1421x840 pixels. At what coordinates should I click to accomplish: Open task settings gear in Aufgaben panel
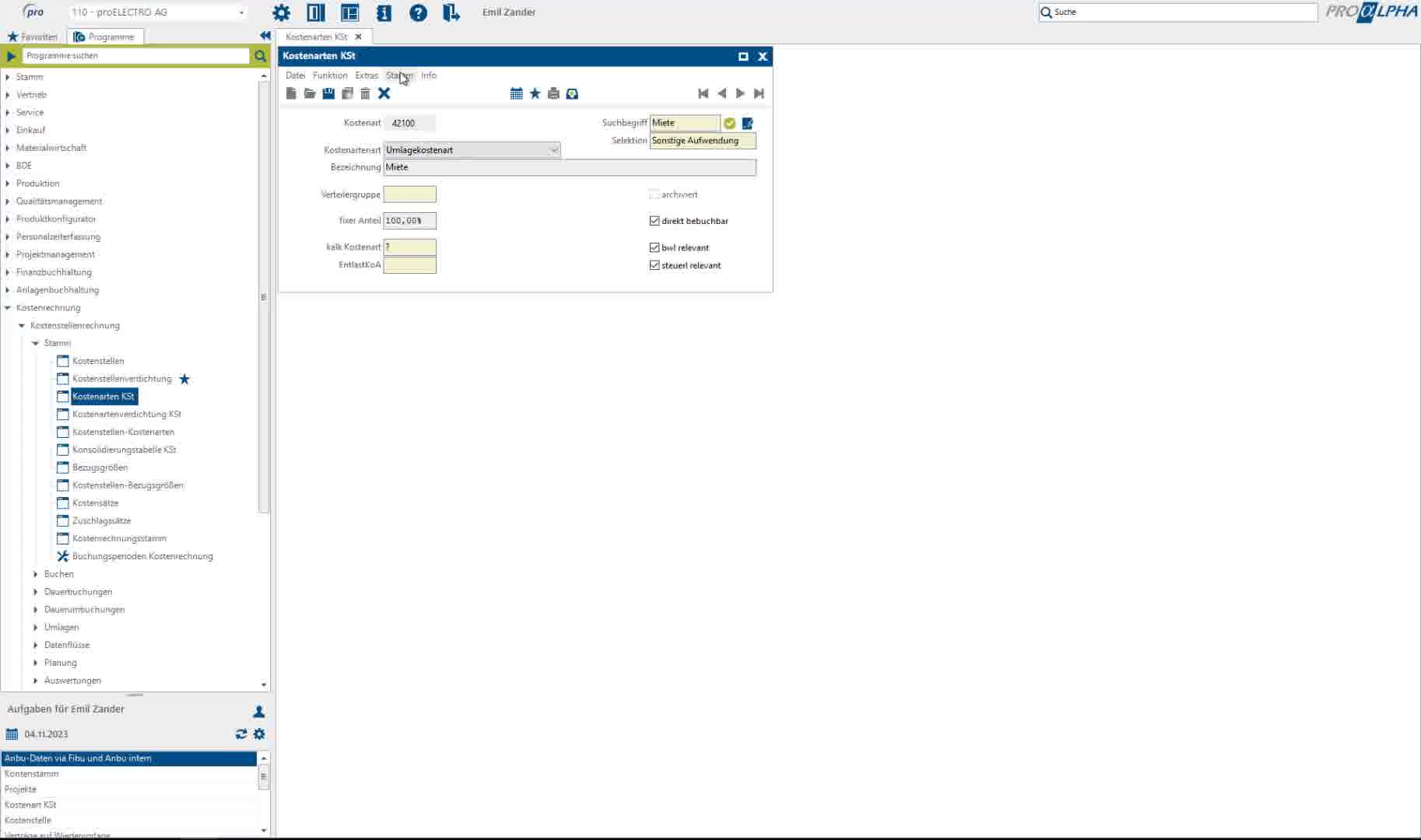259,734
